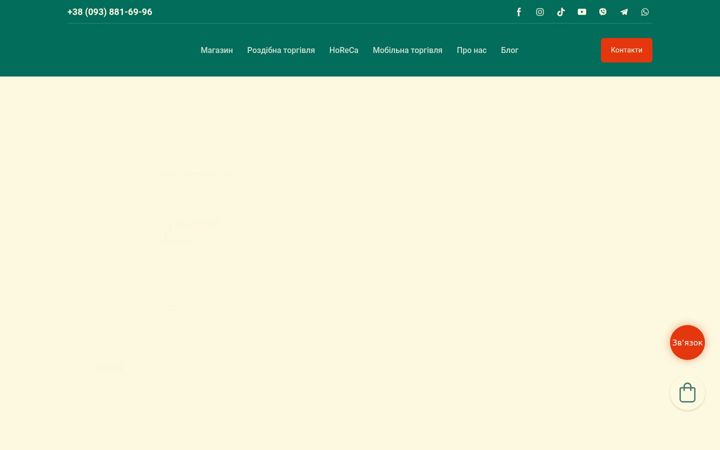Call phone number +38 (093) 881-69-96
Viewport: 720px width, 450px height.
(x=110, y=12)
